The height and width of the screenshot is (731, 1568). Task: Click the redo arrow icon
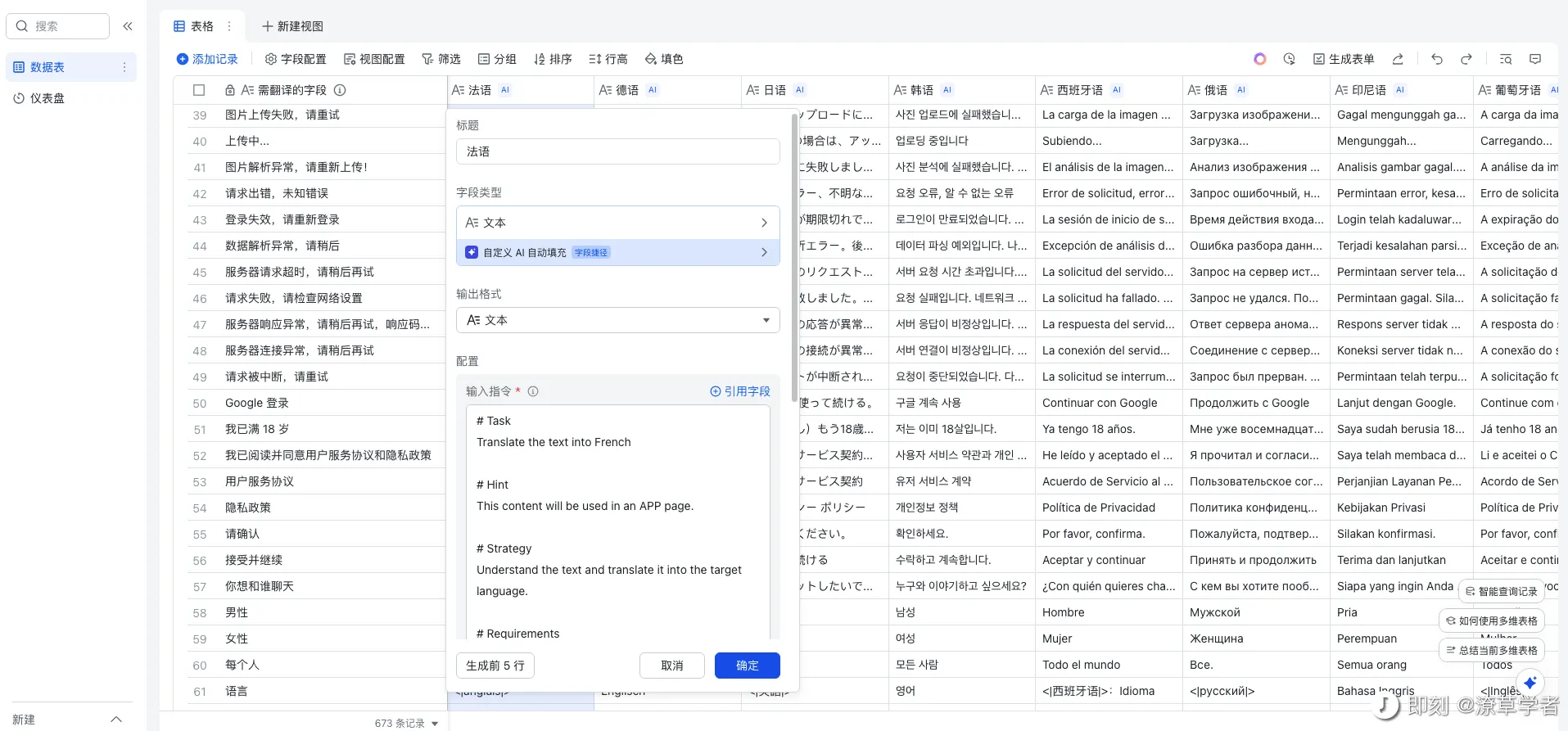1466,59
